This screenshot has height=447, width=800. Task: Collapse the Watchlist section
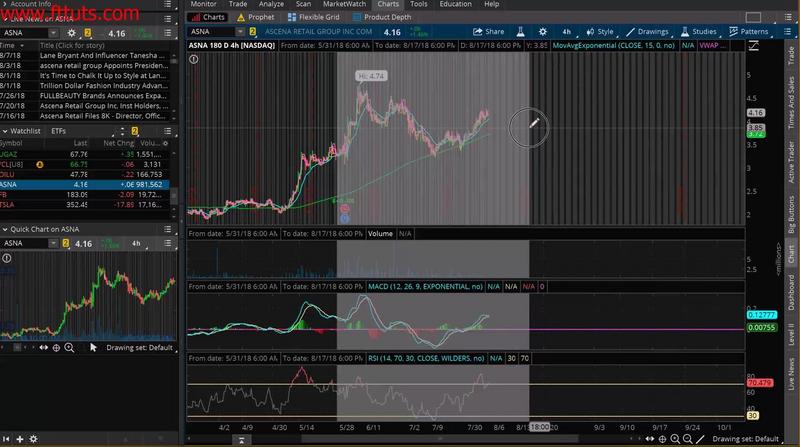click(5, 131)
